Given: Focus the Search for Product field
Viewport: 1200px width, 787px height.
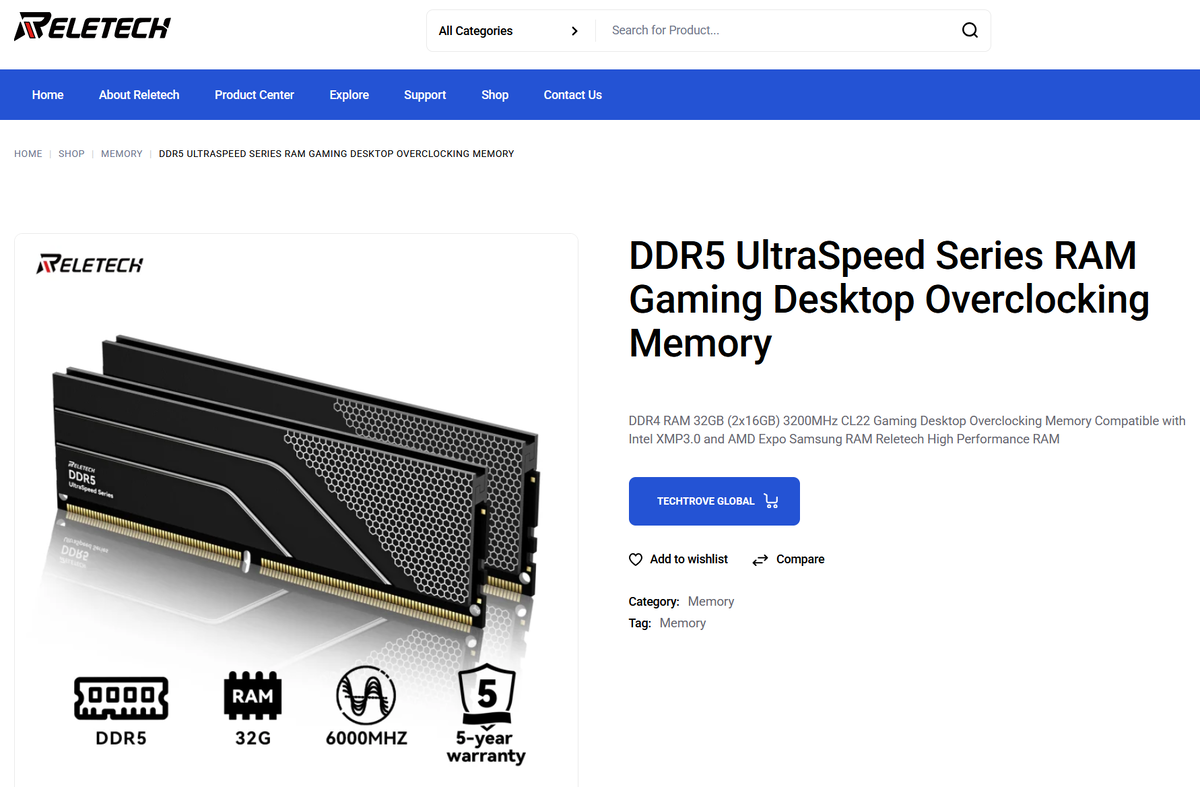Looking at the screenshot, I should point(775,31).
